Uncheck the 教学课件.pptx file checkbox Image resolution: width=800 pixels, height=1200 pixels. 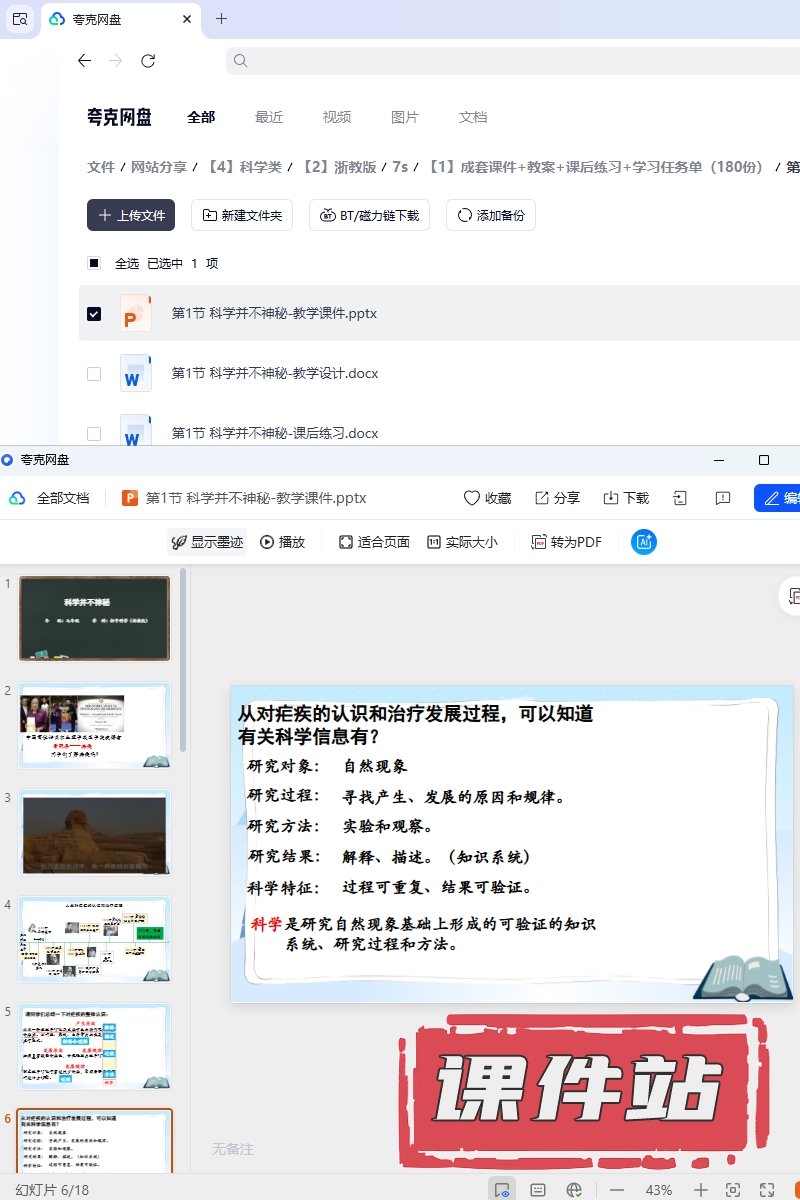coord(94,314)
